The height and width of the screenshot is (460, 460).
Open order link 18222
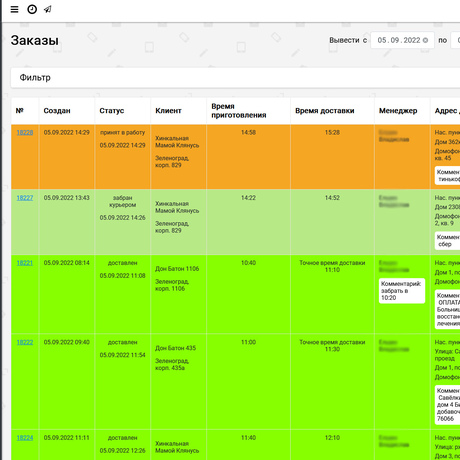click(25, 342)
